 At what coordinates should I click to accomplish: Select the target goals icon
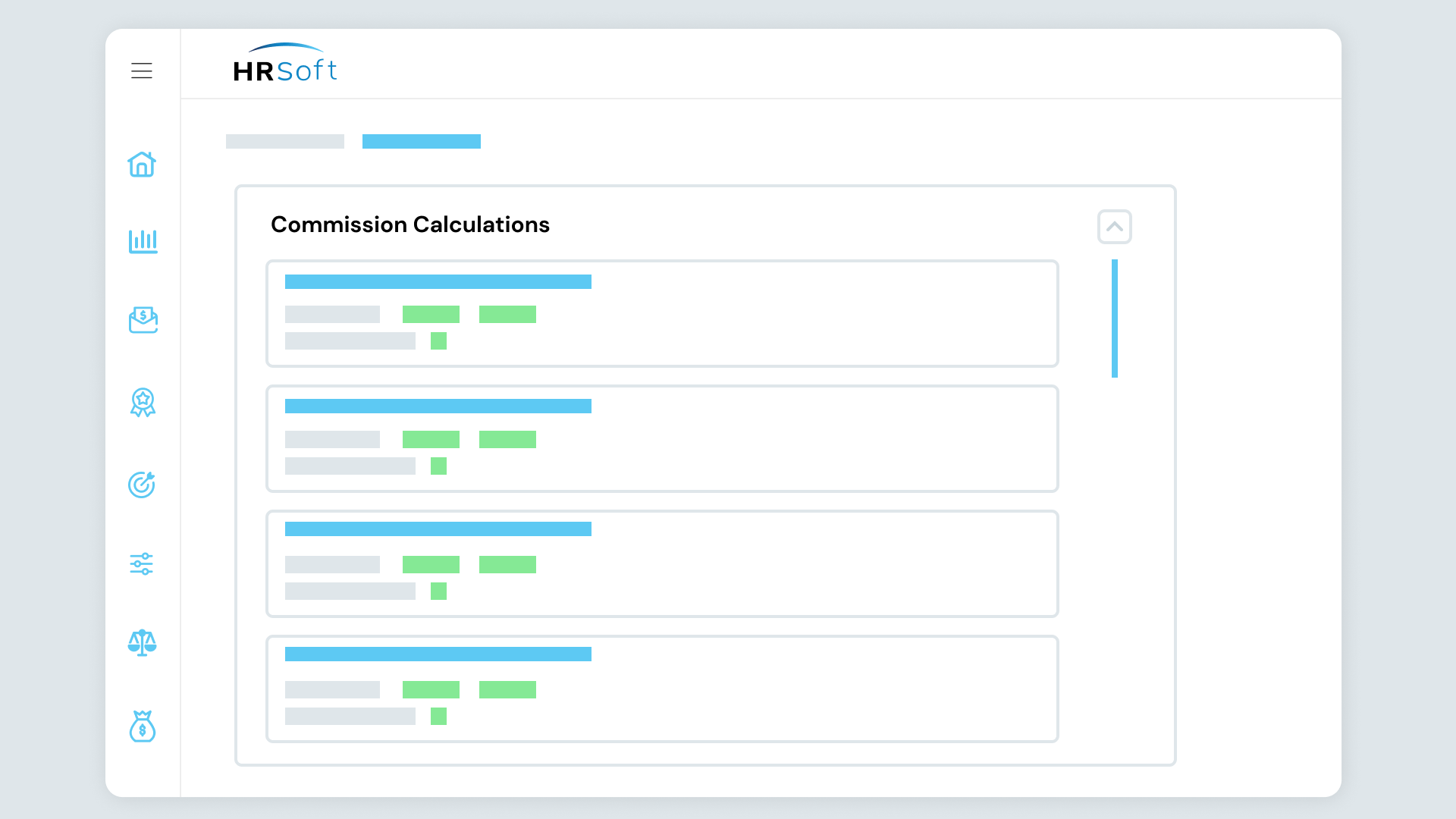tap(142, 485)
